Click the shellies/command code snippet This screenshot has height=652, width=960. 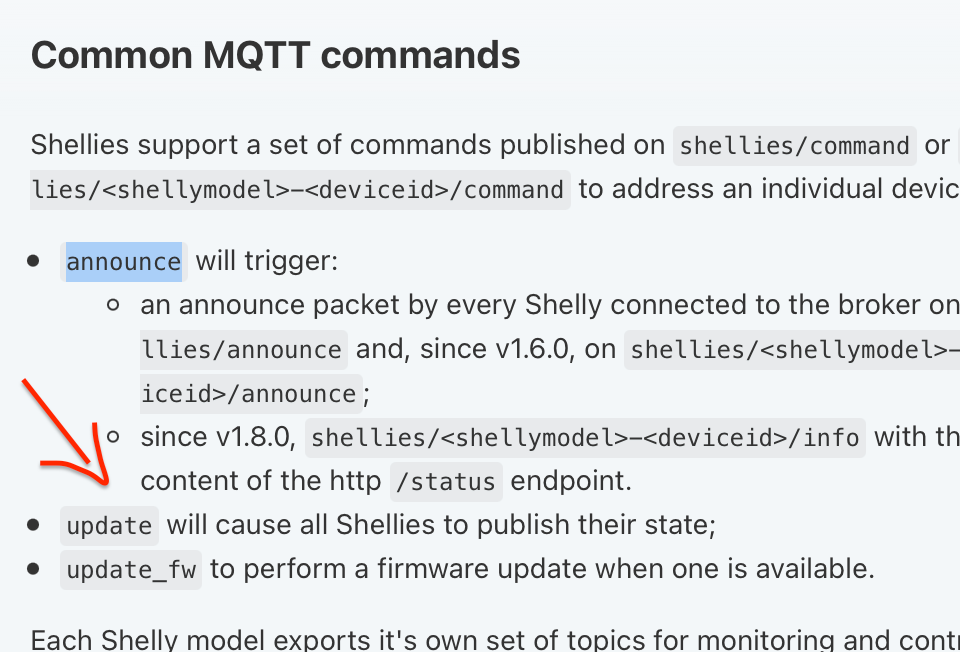coord(795,146)
